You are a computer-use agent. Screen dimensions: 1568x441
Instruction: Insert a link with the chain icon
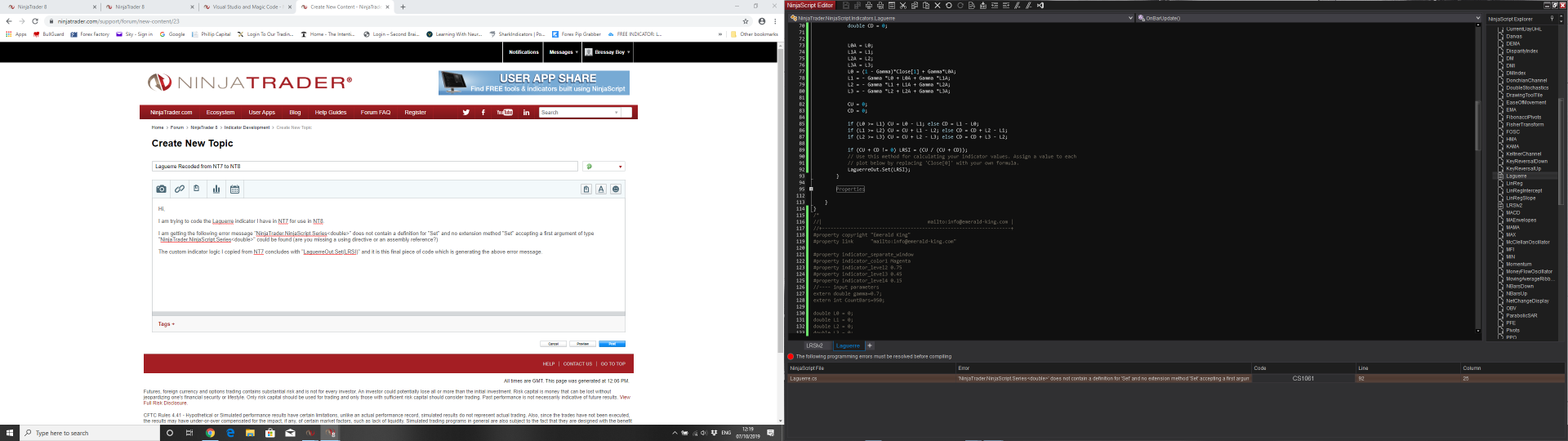[x=179, y=189]
